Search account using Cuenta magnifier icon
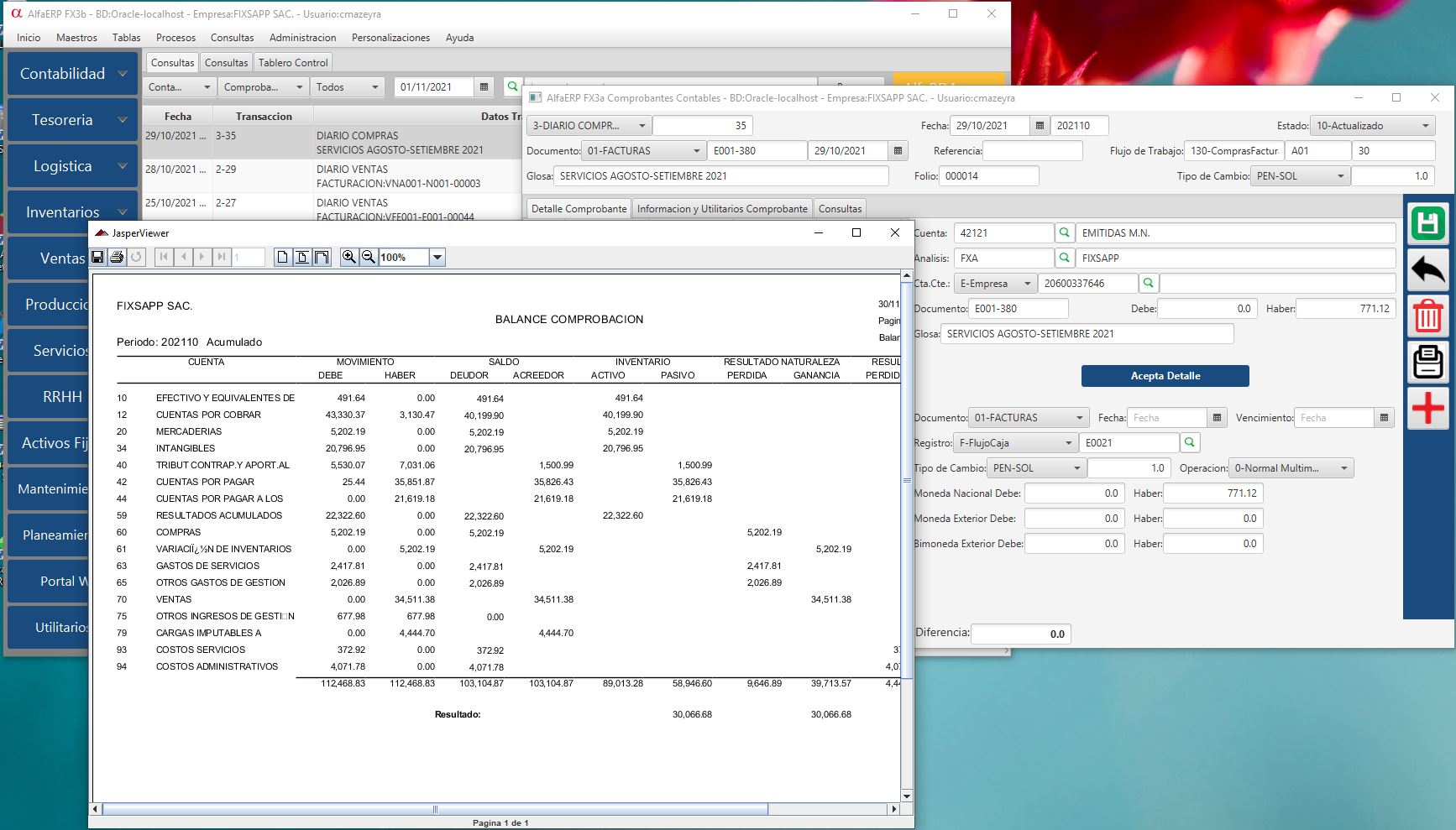The width and height of the screenshot is (1456, 830). point(1064,233)
